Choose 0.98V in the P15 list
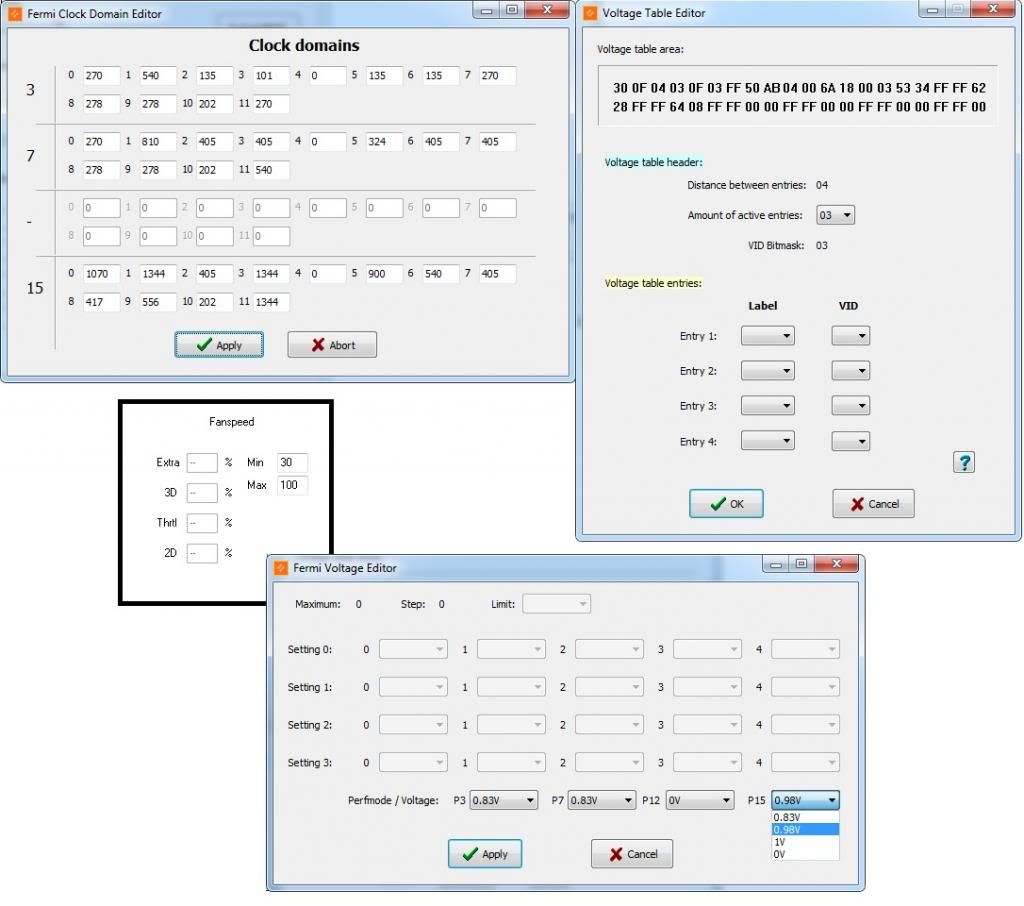The width and height of the screenshot is (1024, 906). pos(805,830)
